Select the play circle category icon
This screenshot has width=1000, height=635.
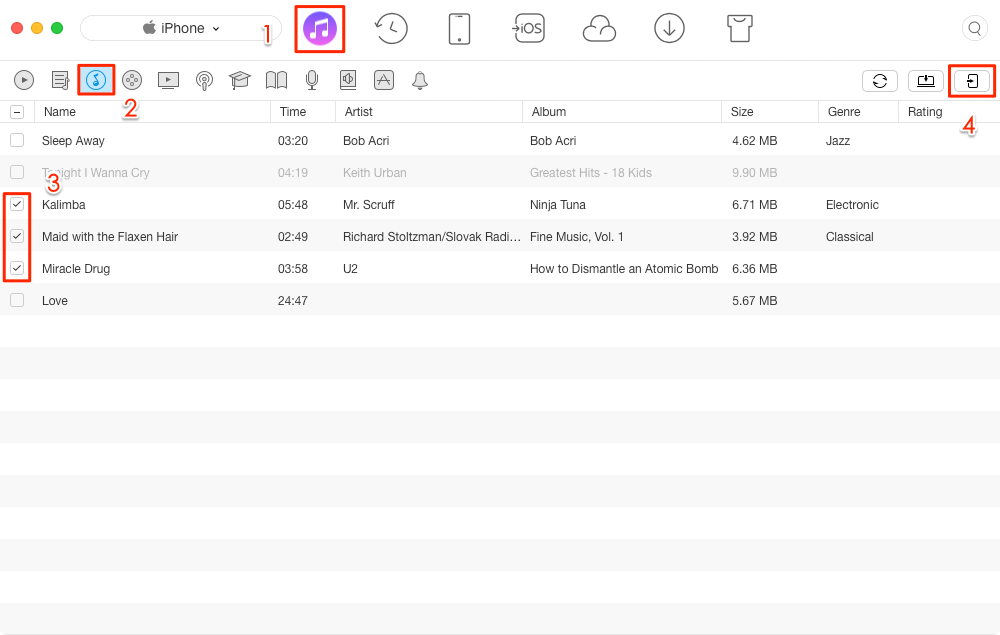[24, 80]
